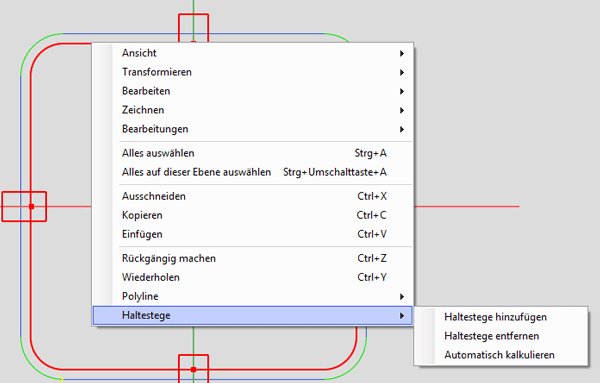Click the red tab square at the bottom of the contour
Viewport: 600px width, 383px height.
194,369
